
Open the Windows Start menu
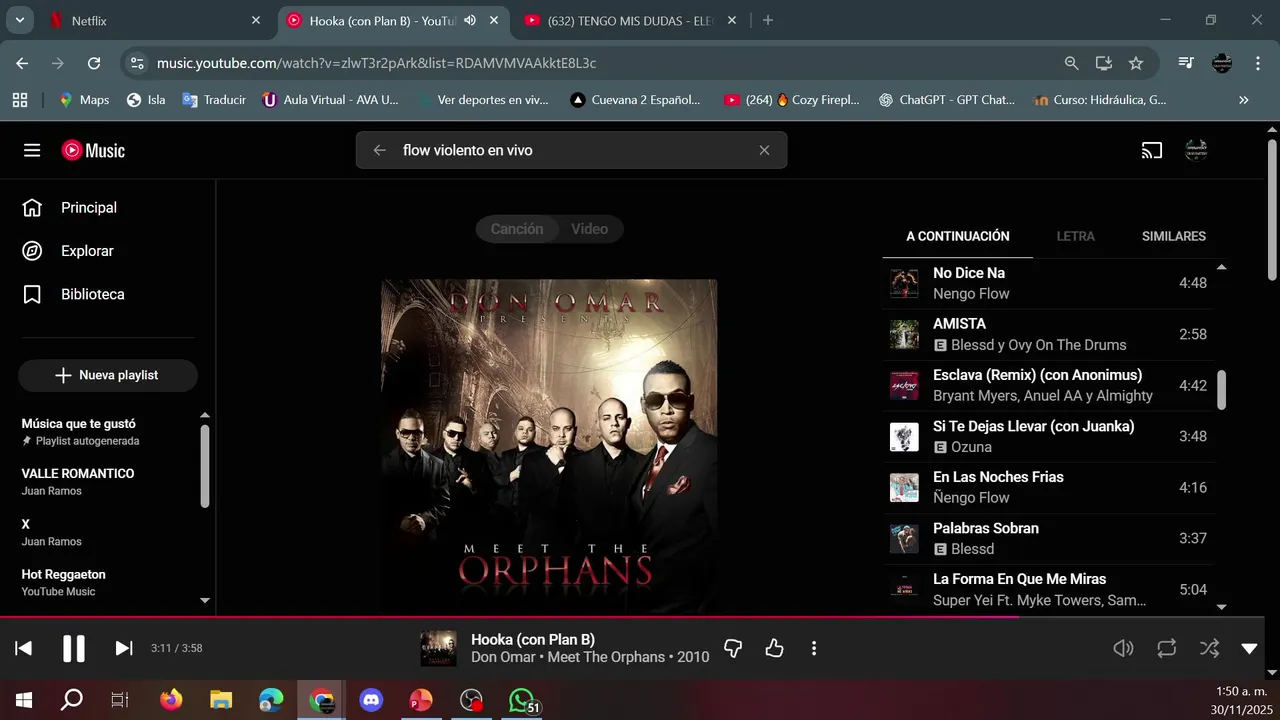pyautogui.click(x=24, y=700)
